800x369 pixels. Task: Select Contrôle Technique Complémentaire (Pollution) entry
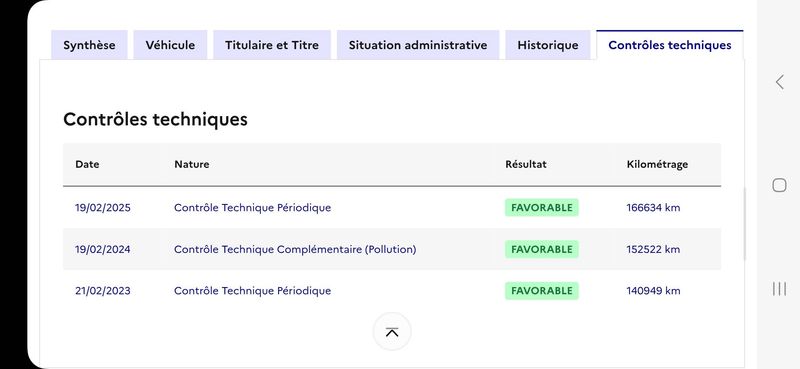coord(295,249)
